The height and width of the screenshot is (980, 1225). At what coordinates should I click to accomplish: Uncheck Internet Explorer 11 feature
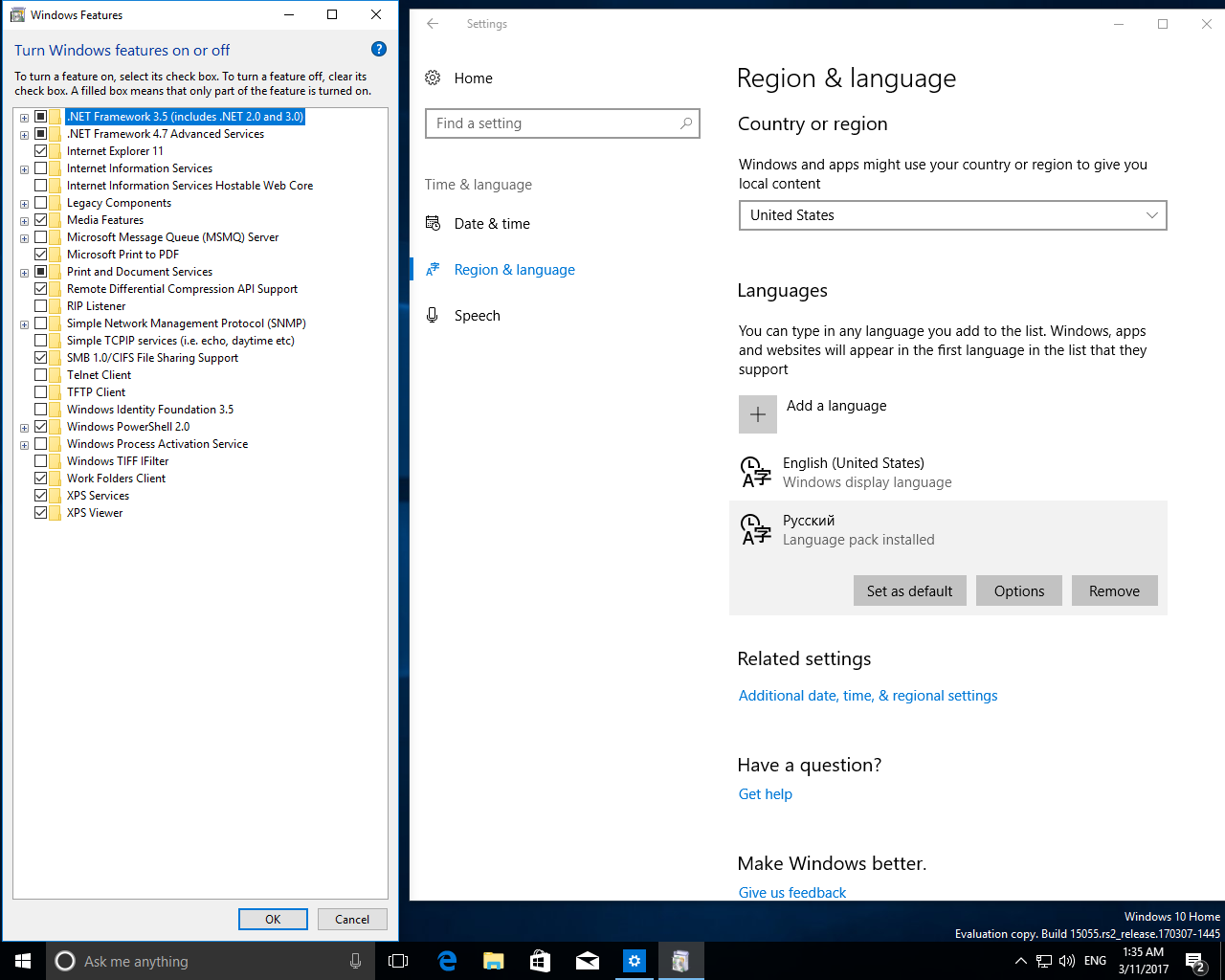(x=40, y=151)
